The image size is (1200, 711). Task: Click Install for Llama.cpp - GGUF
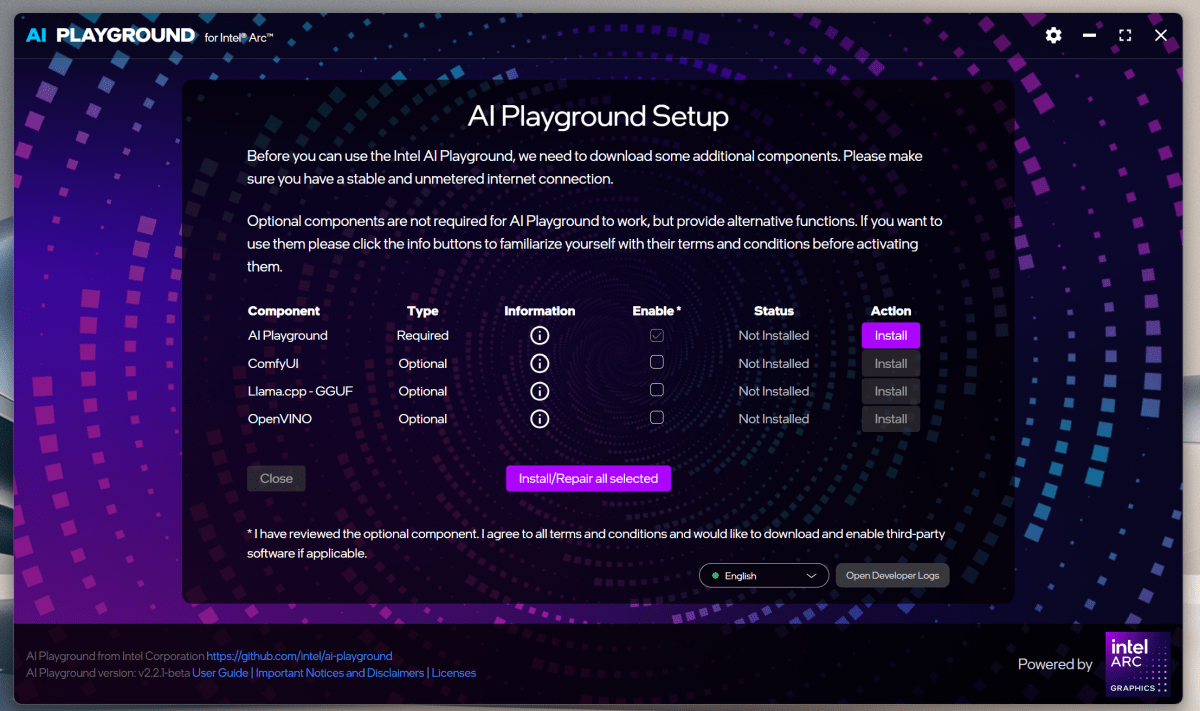coord(891,391)
